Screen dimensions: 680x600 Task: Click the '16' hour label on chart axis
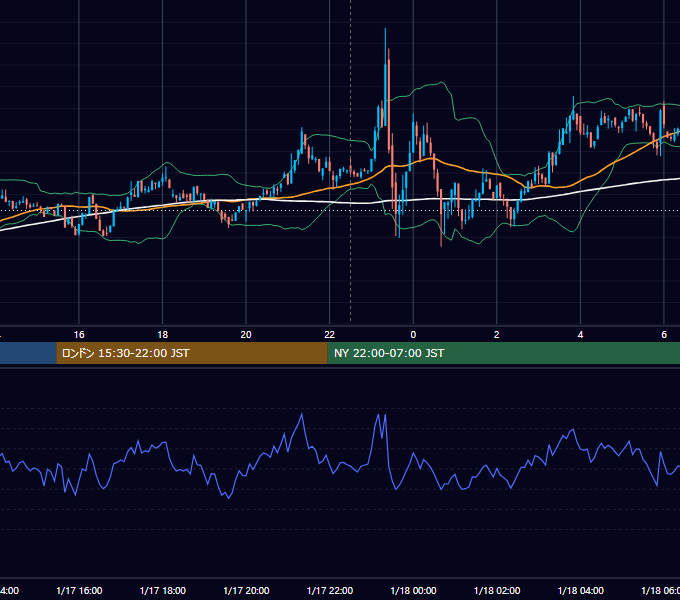tap(79, 335)
